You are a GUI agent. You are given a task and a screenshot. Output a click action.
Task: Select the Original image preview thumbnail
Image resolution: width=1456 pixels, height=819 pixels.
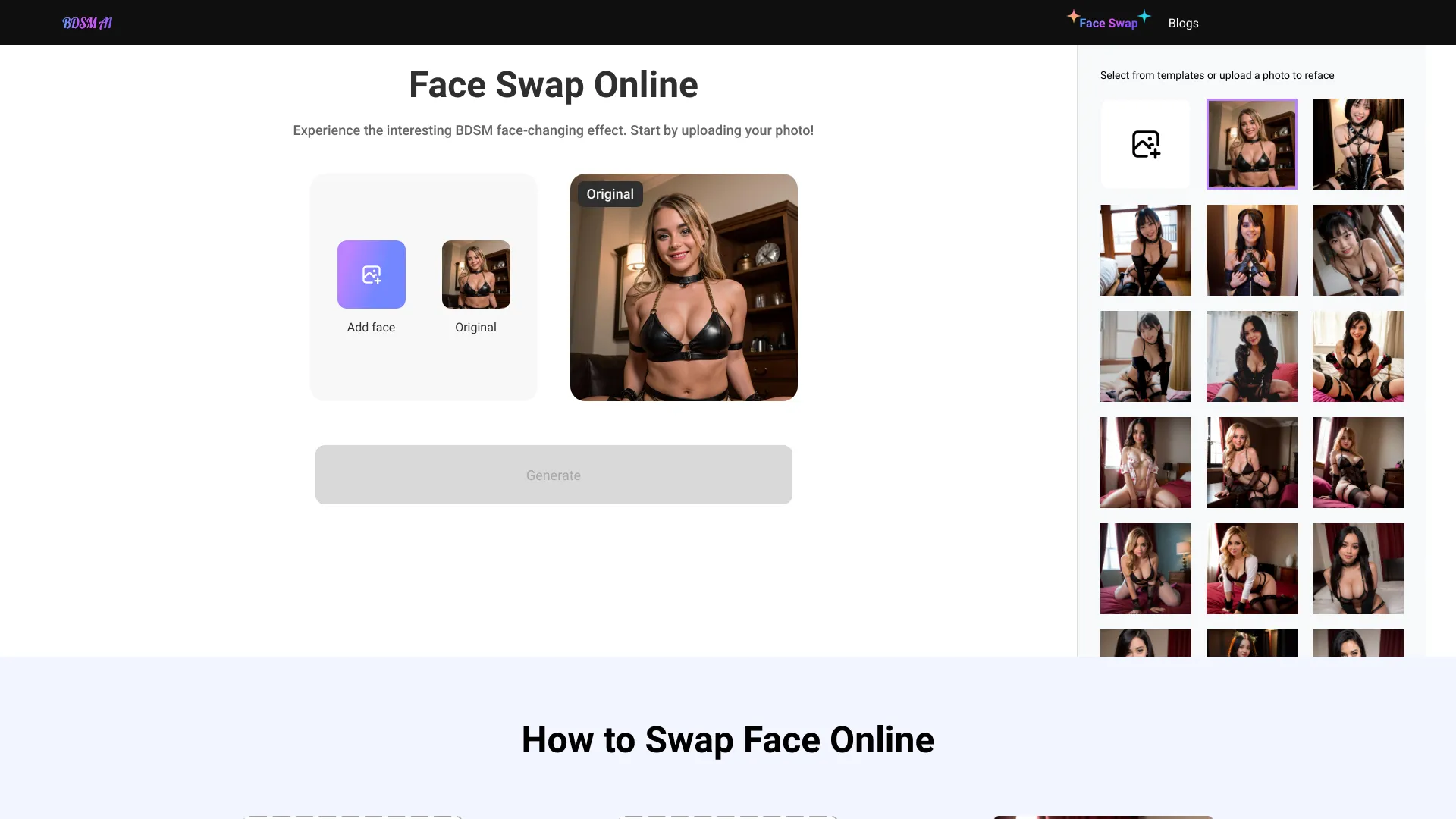(476, 274)
